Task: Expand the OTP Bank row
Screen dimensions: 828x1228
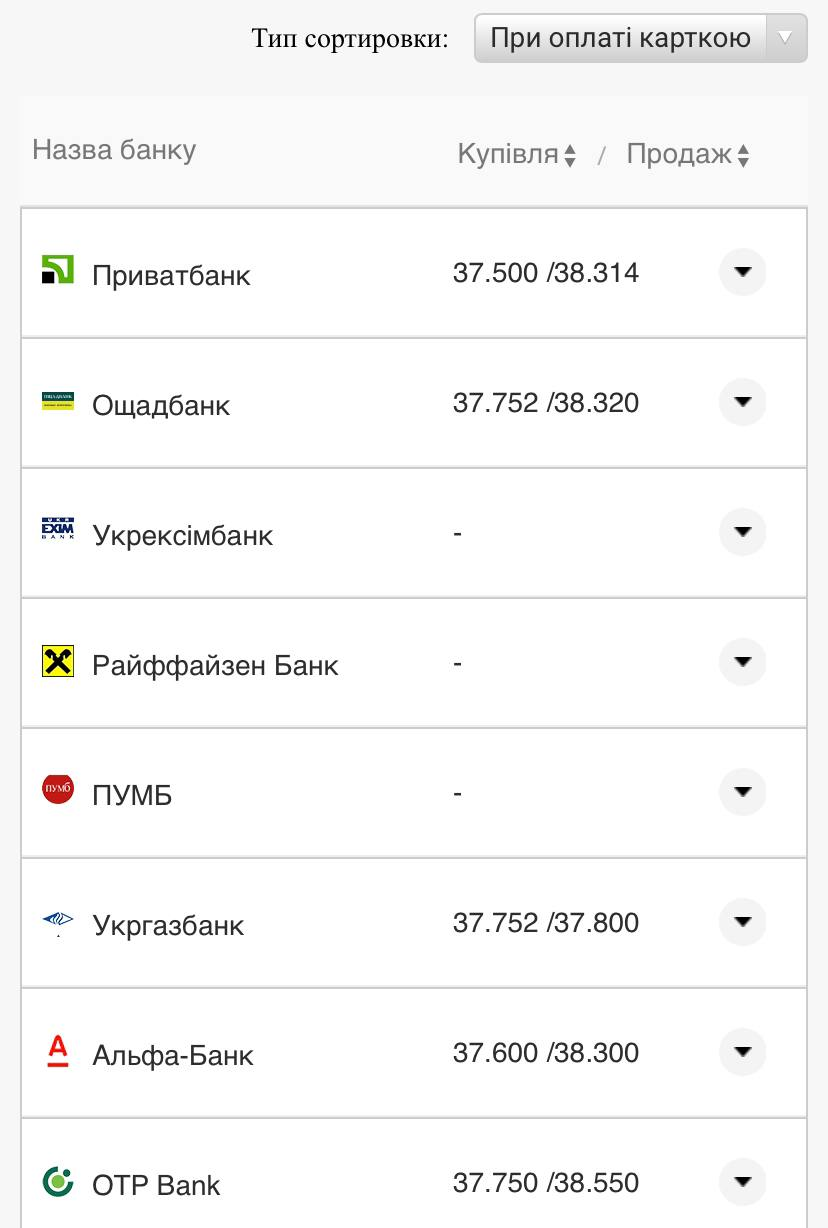Action: (x=742, y=1182)
